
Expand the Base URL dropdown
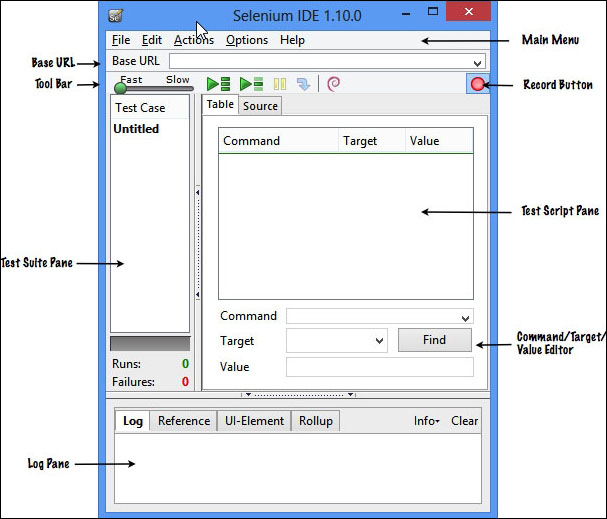tap(477, 62)
